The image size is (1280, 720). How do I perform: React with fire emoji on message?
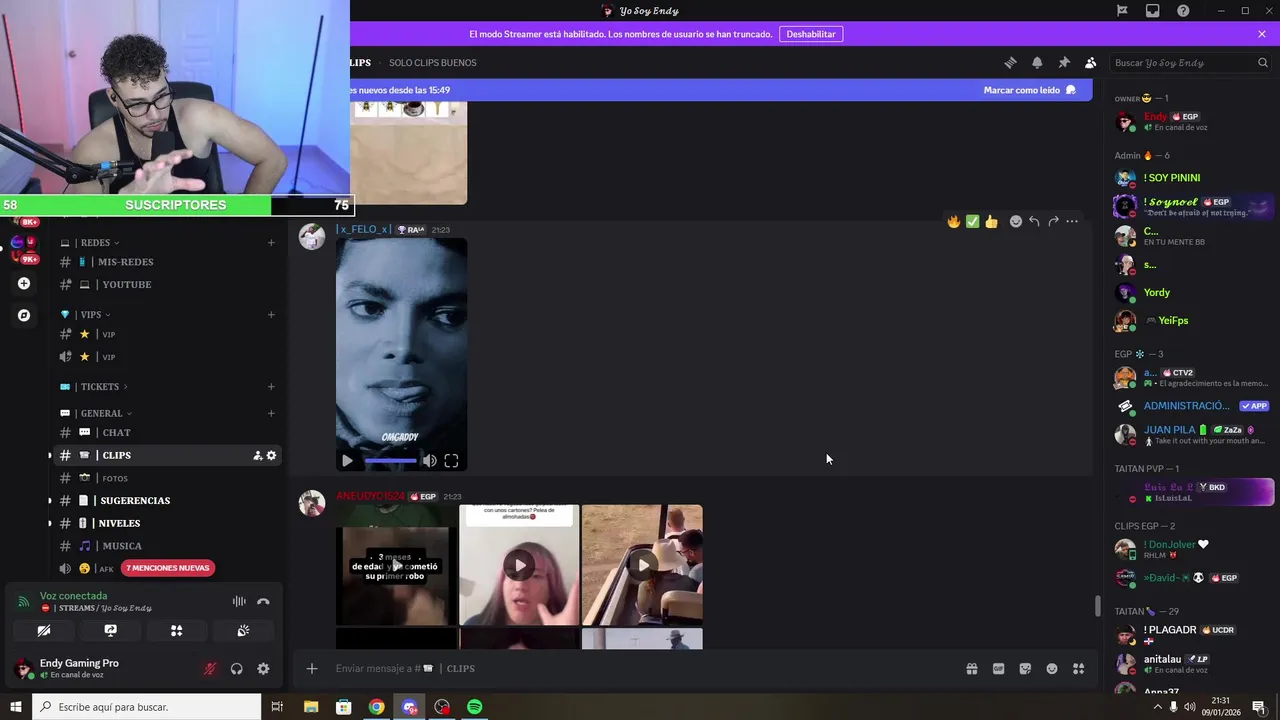click(x=954, y=221)
